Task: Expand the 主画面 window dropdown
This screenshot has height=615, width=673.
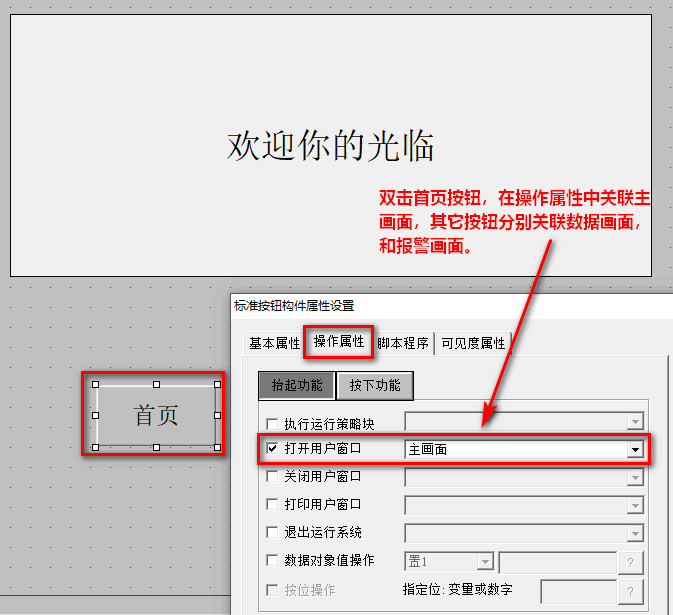Action: tap(634, 451)
